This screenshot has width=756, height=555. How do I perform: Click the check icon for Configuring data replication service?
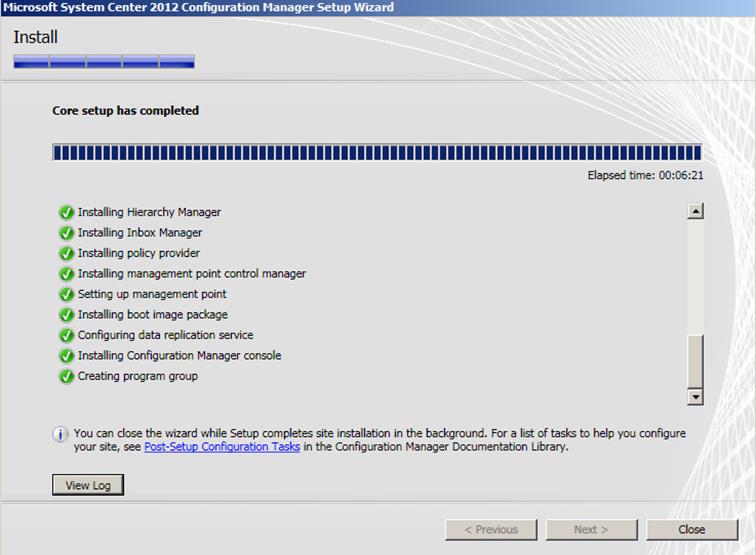point(66,336)
